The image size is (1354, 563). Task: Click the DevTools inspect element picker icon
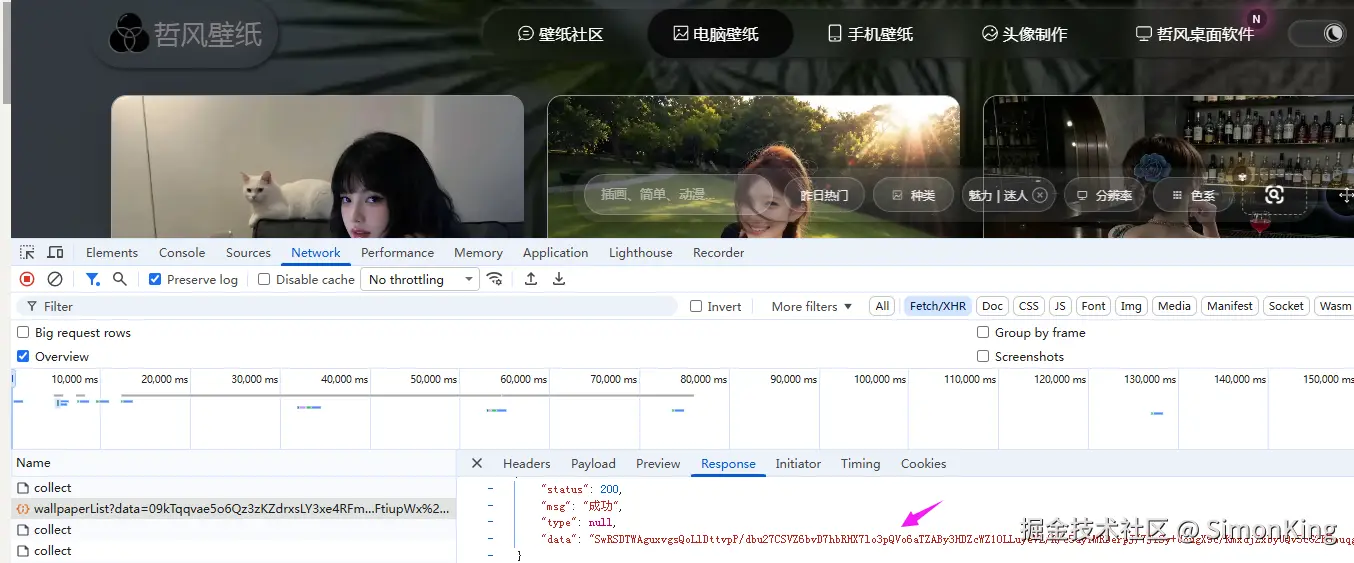coord(27,253)
